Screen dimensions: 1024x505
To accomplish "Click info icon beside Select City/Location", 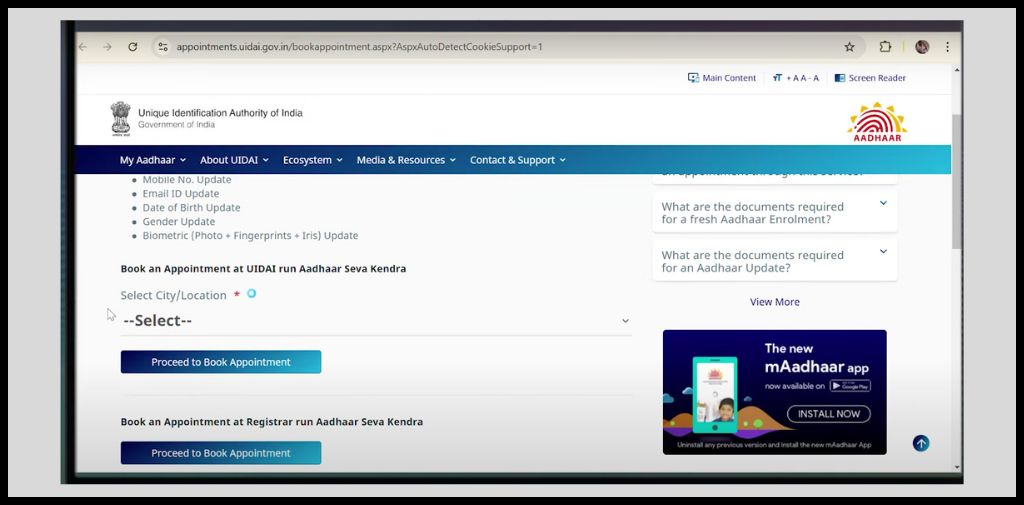I will coord(251,293).
